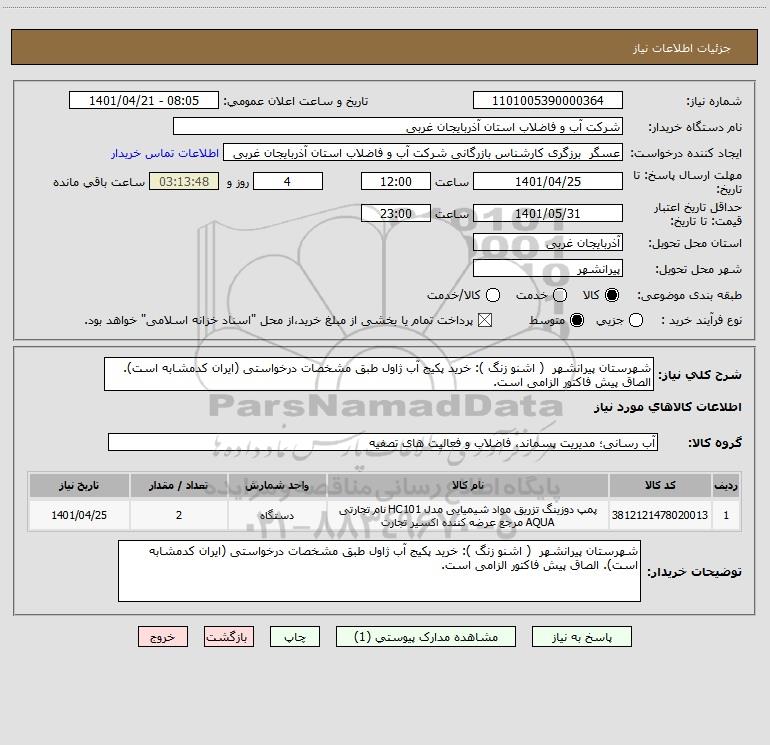The height and width of the screenshot is (745, 770).
Task: Click the کد کالا column header
Action: pyautogui.click(x=660, y=485)
